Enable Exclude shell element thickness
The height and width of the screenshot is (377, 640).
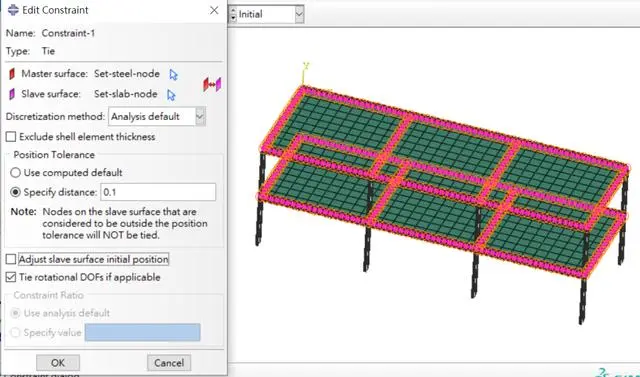(x=11, y=137)
